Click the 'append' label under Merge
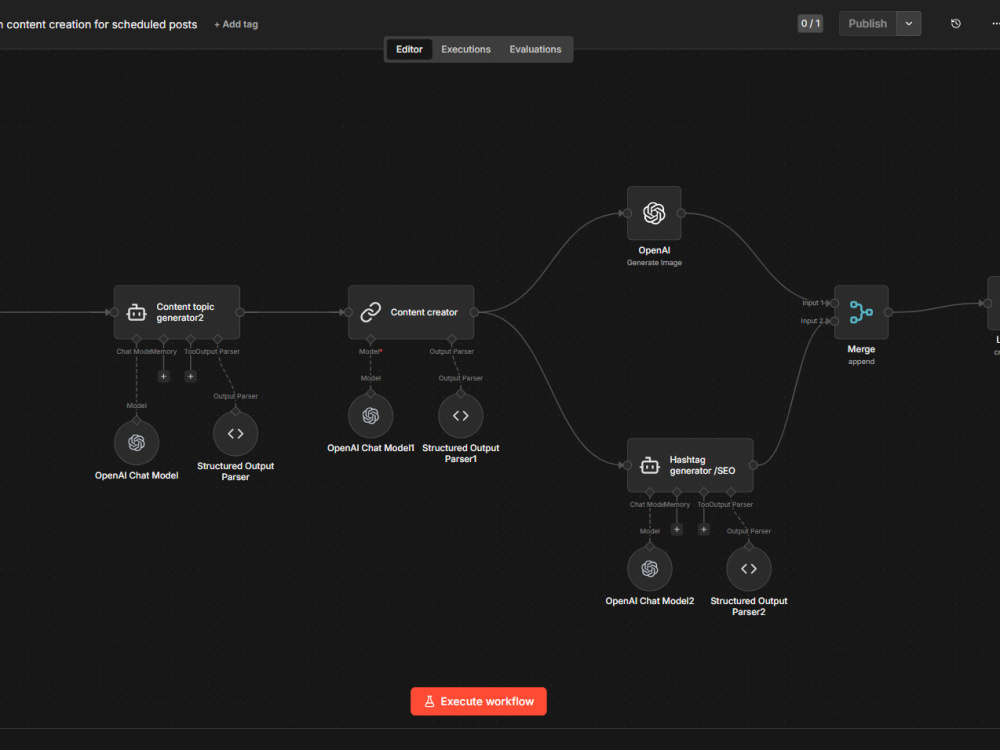1000x750 pixels. (x=861, y=362)
